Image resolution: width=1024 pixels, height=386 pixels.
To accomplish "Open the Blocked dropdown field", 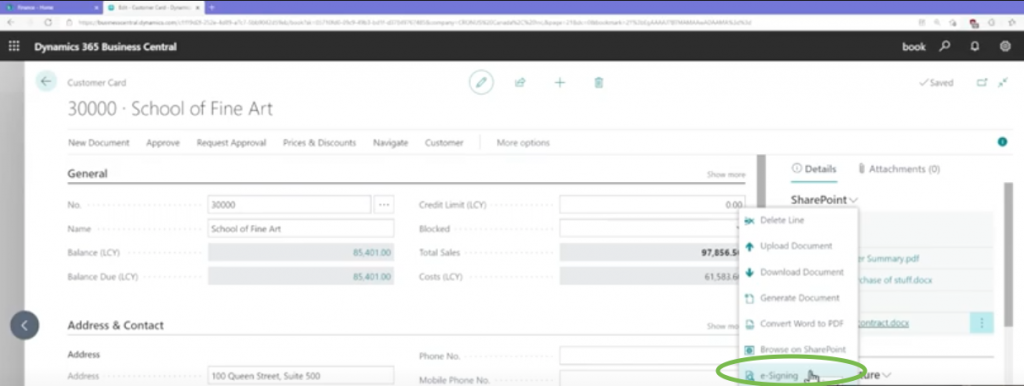I will tap(652, 229).
